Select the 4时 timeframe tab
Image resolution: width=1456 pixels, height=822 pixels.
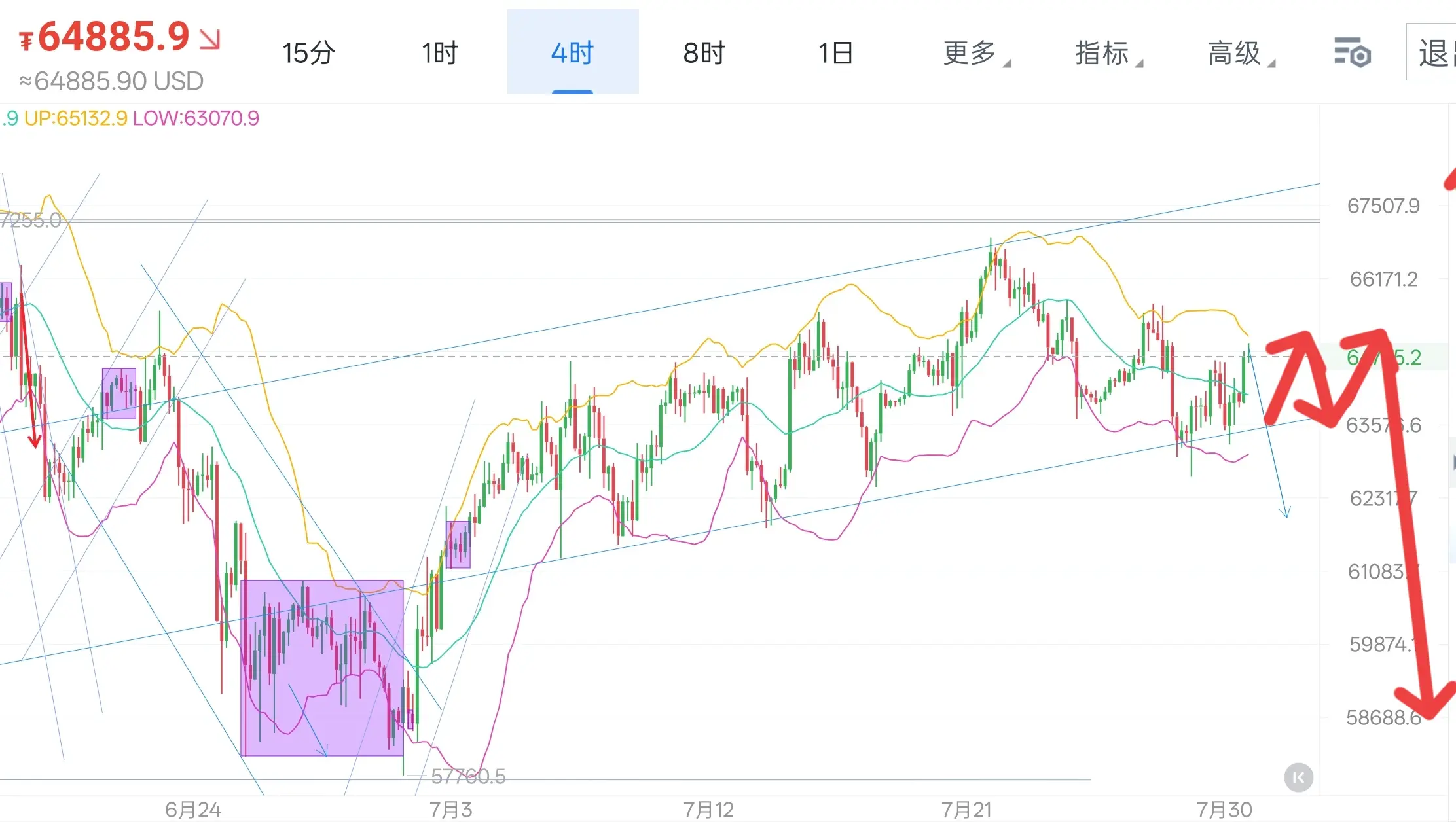click(x=572, y=52)
